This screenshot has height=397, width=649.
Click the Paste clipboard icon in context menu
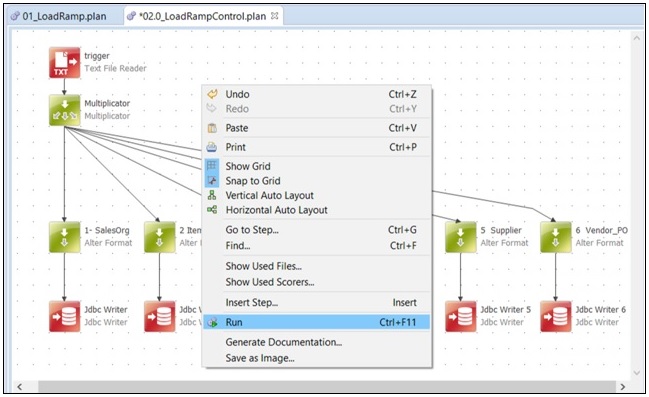[x=212, y=128]
